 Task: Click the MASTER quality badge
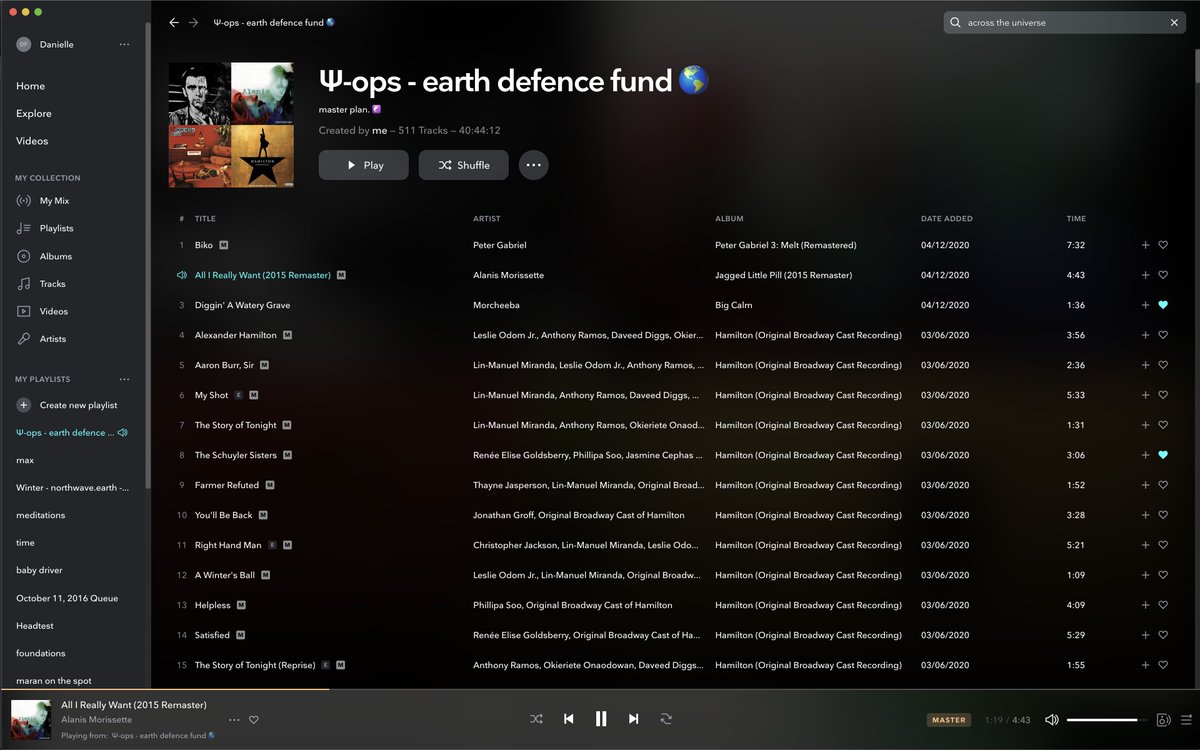(949, 720)
